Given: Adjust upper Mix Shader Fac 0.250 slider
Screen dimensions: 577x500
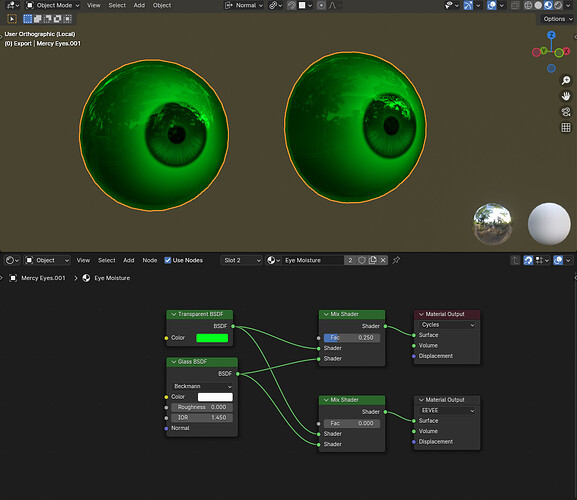Looking at the screenshot, I should click(x=352, y=338).
